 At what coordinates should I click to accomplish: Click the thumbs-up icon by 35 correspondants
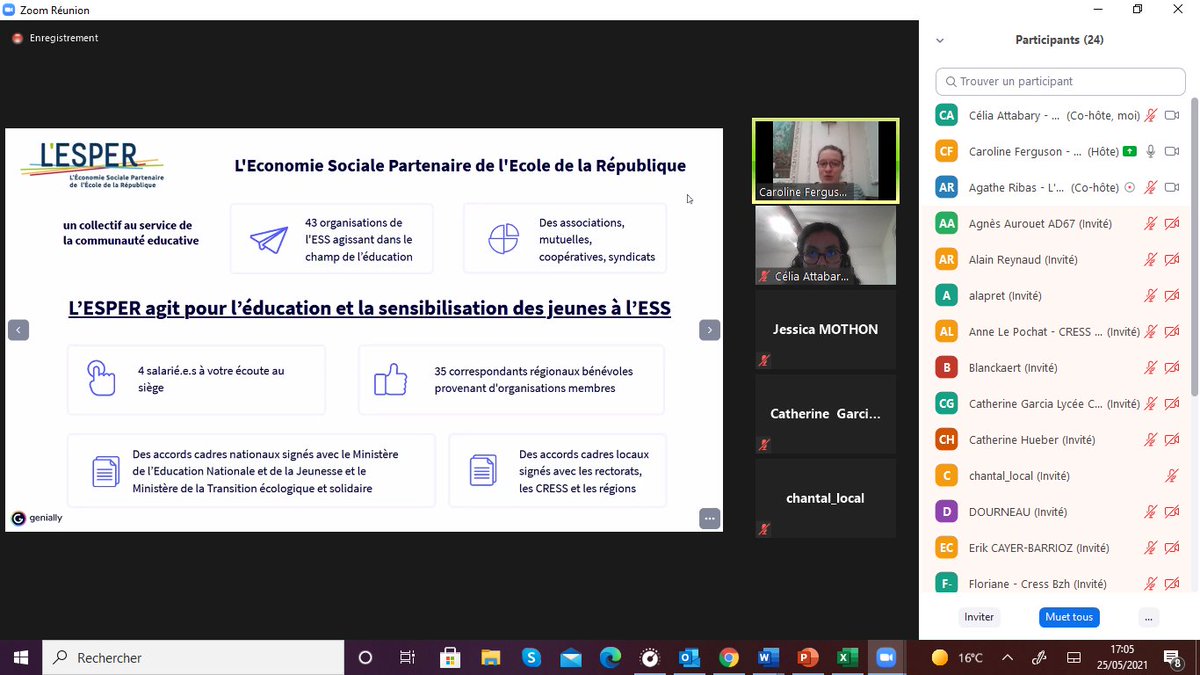pos(390,379)
